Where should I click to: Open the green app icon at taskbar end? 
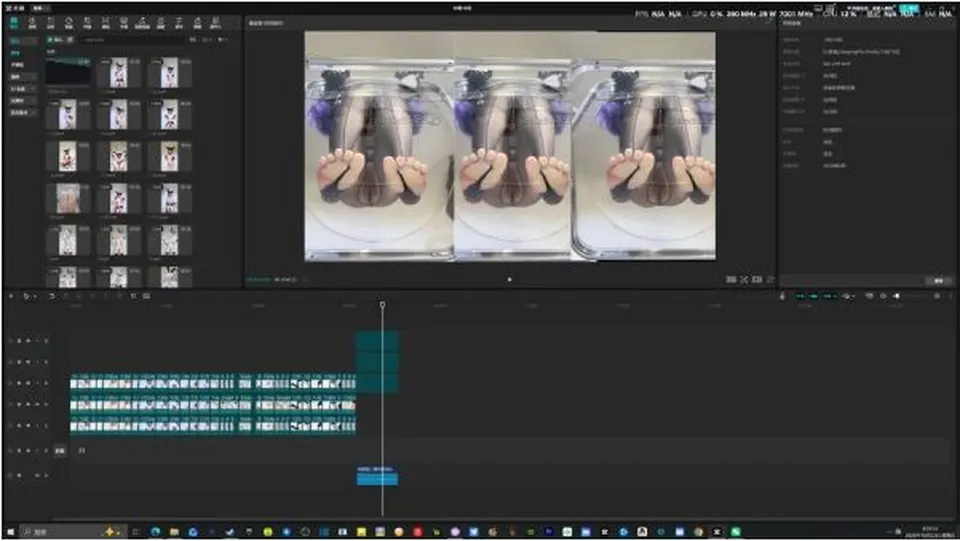pos(735,532)
